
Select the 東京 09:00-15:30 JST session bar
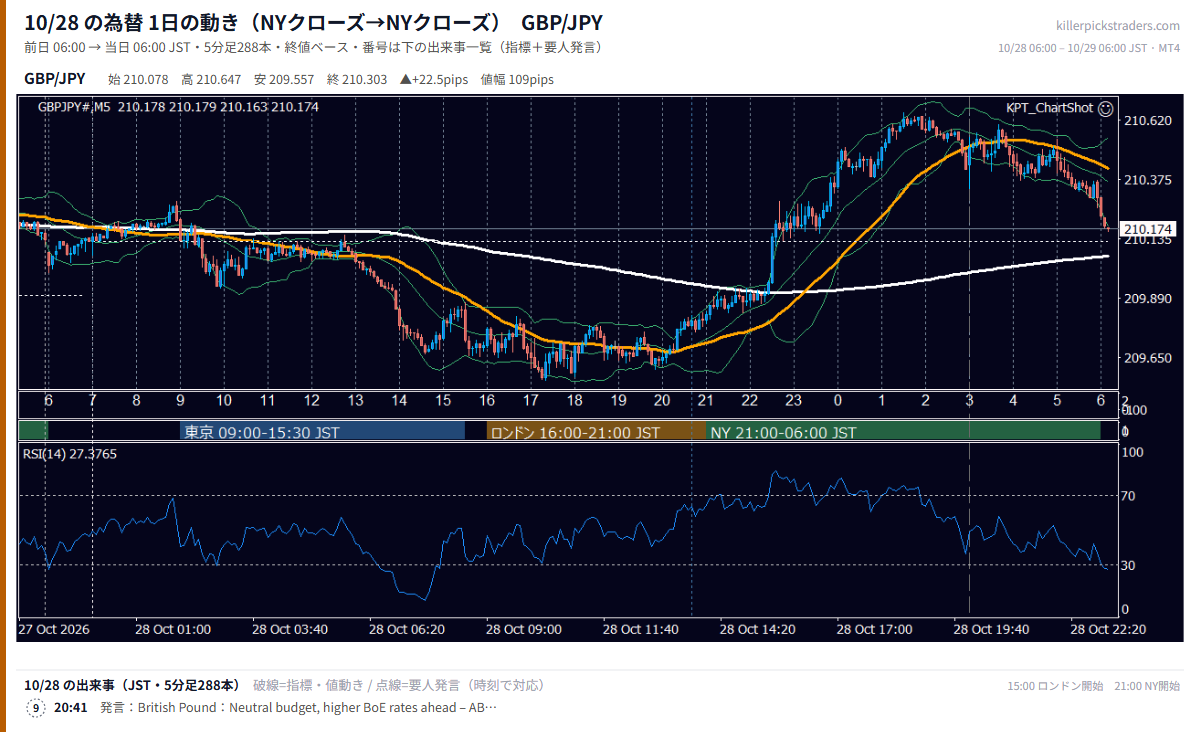(323, 432)
